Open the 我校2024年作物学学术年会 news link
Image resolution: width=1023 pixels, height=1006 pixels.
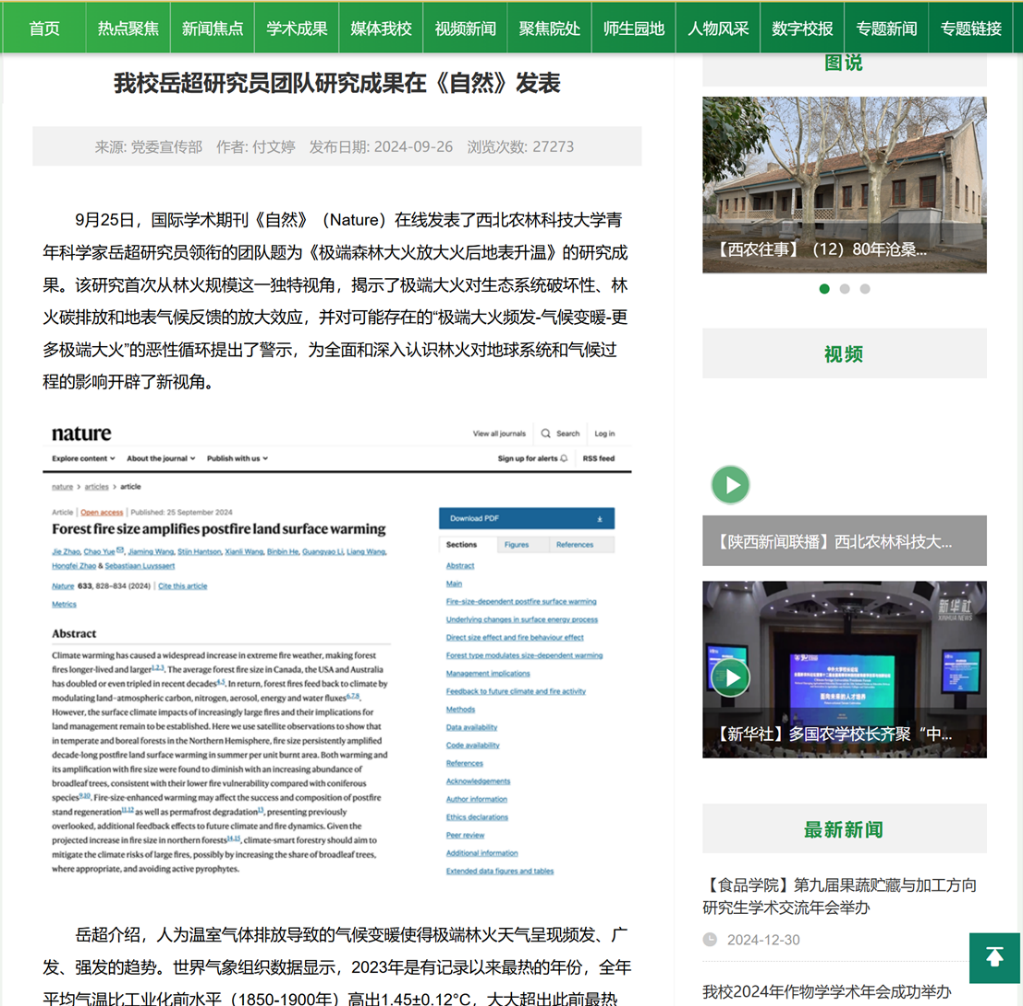[x=826, y=991]
